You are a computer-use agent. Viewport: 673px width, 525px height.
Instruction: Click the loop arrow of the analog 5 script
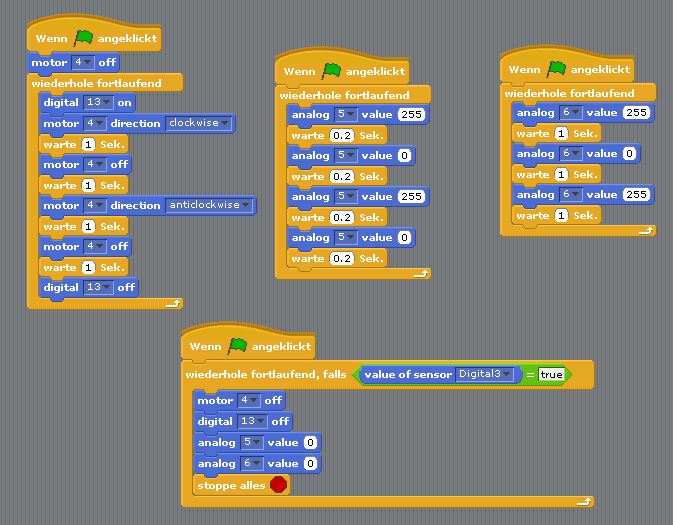coord(421,273)
